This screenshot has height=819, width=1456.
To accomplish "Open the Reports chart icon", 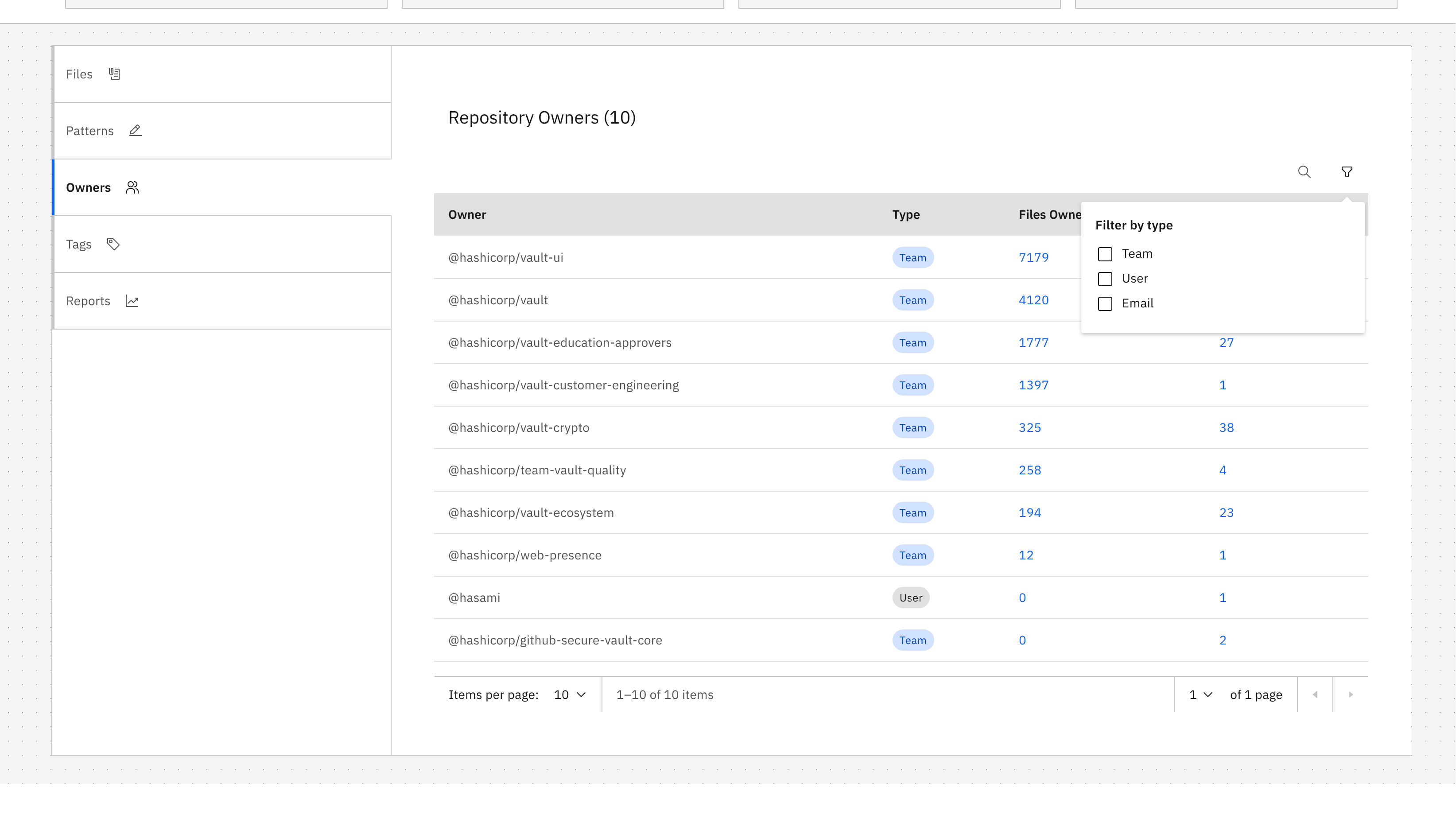I will 132,301.
